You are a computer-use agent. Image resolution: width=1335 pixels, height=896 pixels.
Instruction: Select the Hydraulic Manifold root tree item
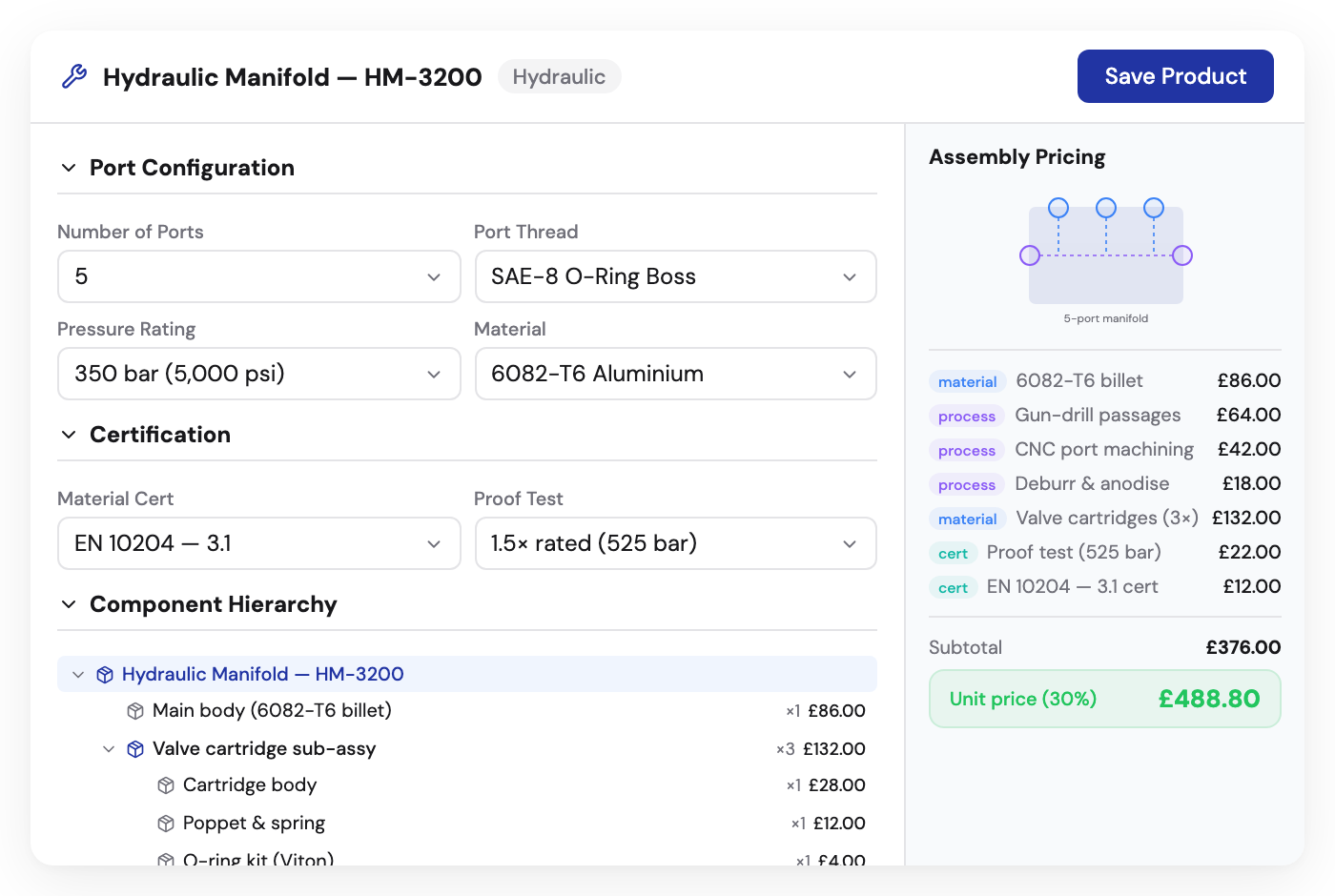click(262, 674)
